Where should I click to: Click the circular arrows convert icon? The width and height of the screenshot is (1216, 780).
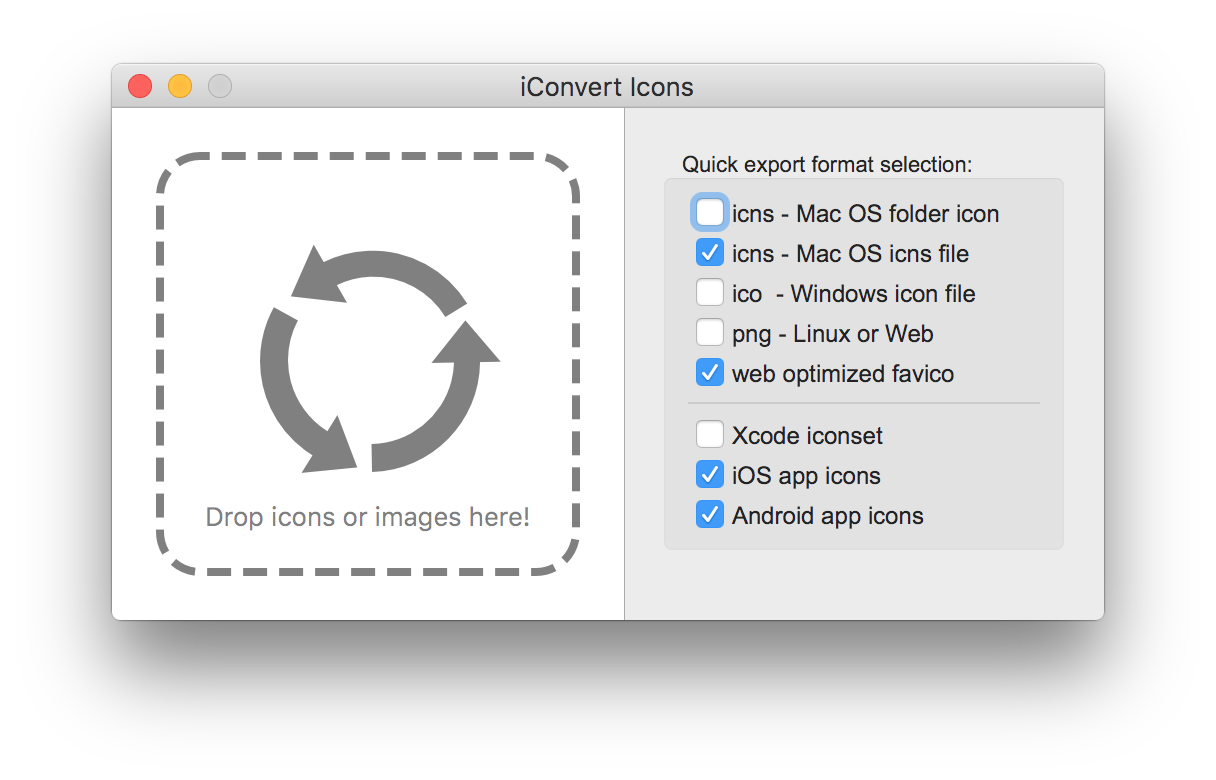(x=379, y=359)
